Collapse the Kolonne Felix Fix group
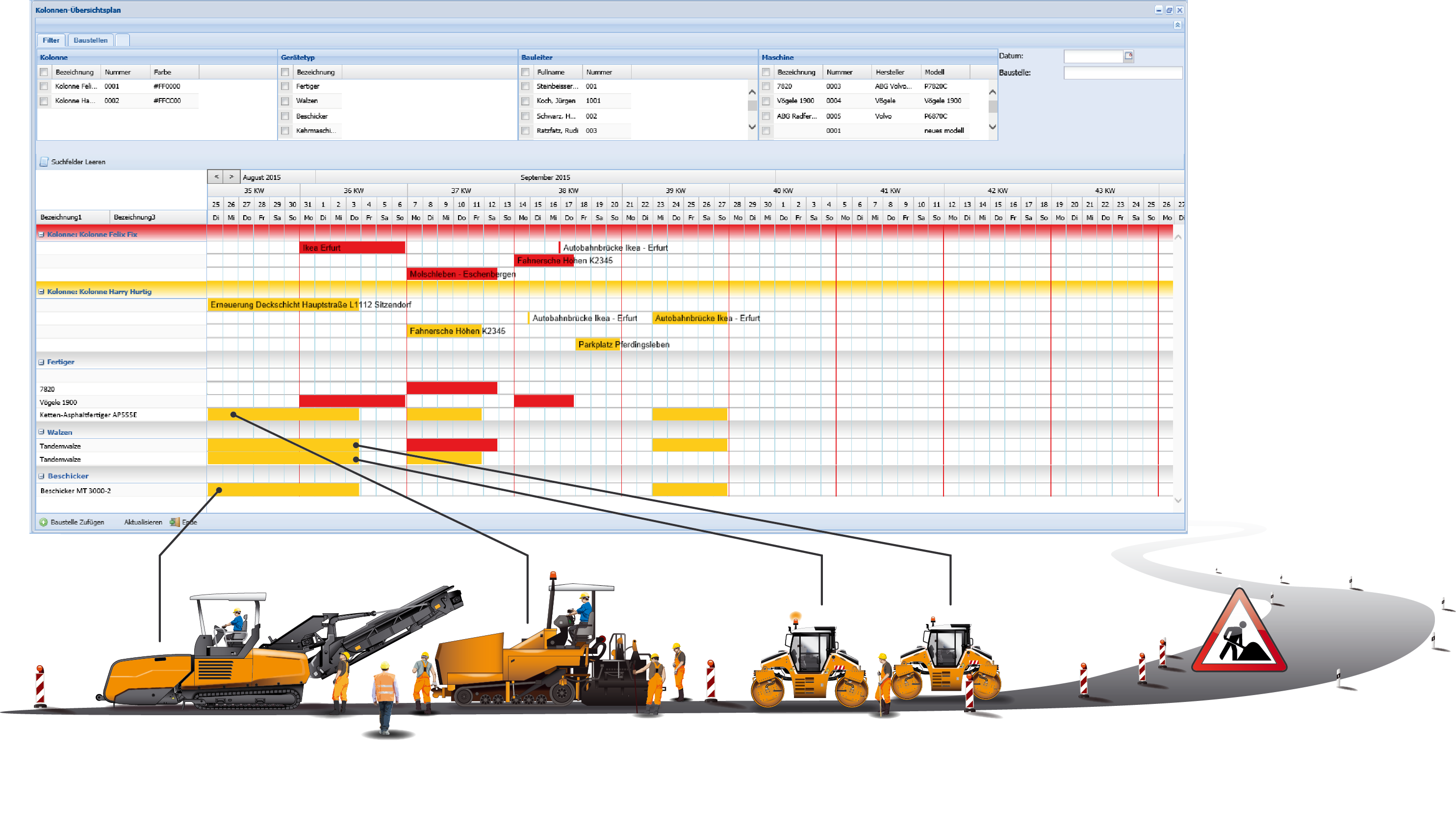The width and height of the screenshot is (1456, 824). [x=41, y=234]
